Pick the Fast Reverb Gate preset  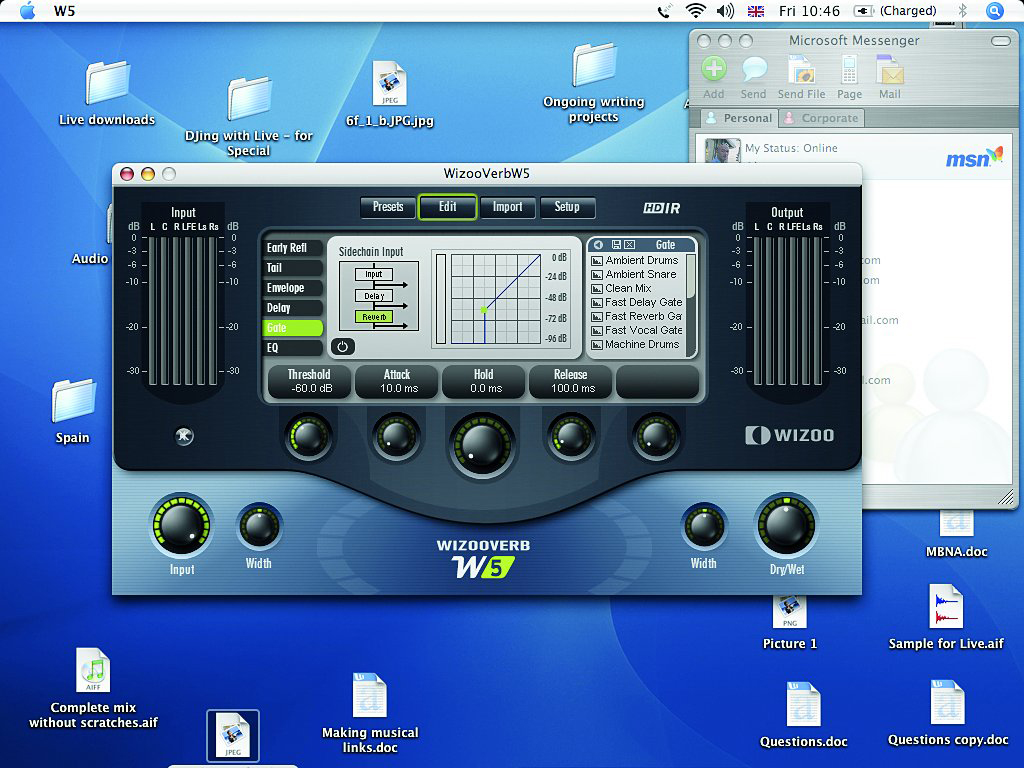click(x=637, y=316)
